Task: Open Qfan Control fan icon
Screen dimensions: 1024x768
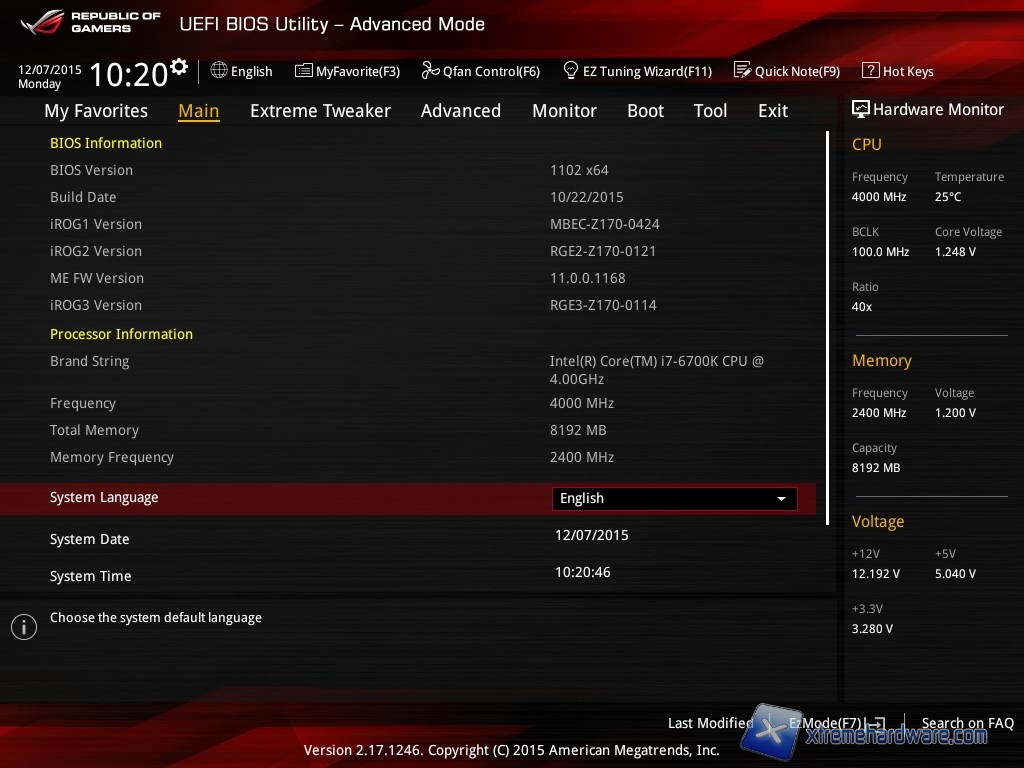Action: click(x=430, y=71)
